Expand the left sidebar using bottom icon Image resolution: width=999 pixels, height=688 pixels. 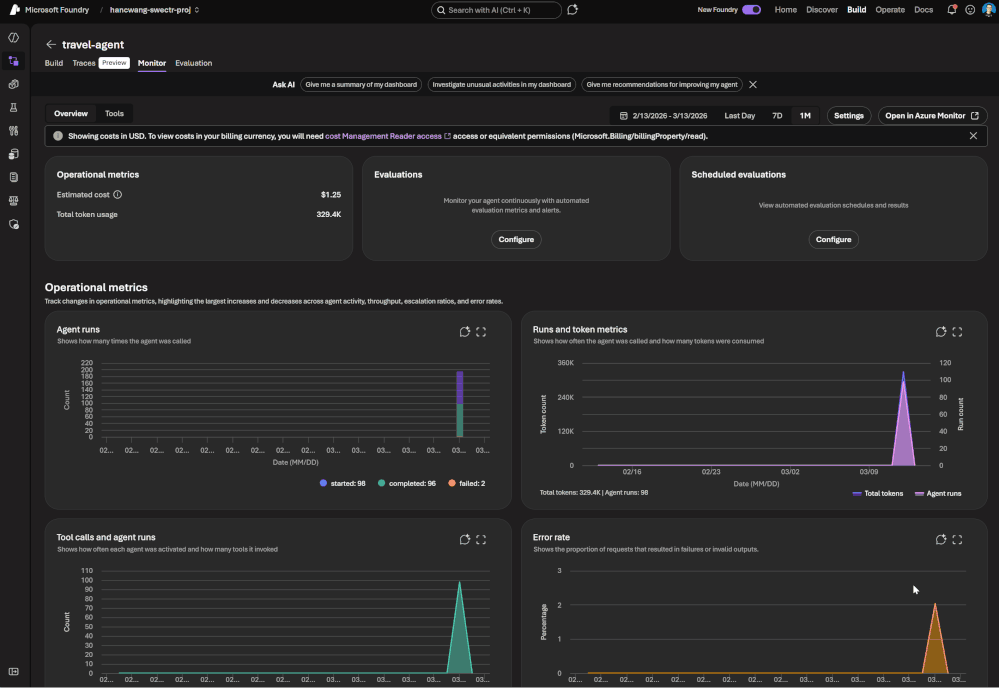[14, 671]
